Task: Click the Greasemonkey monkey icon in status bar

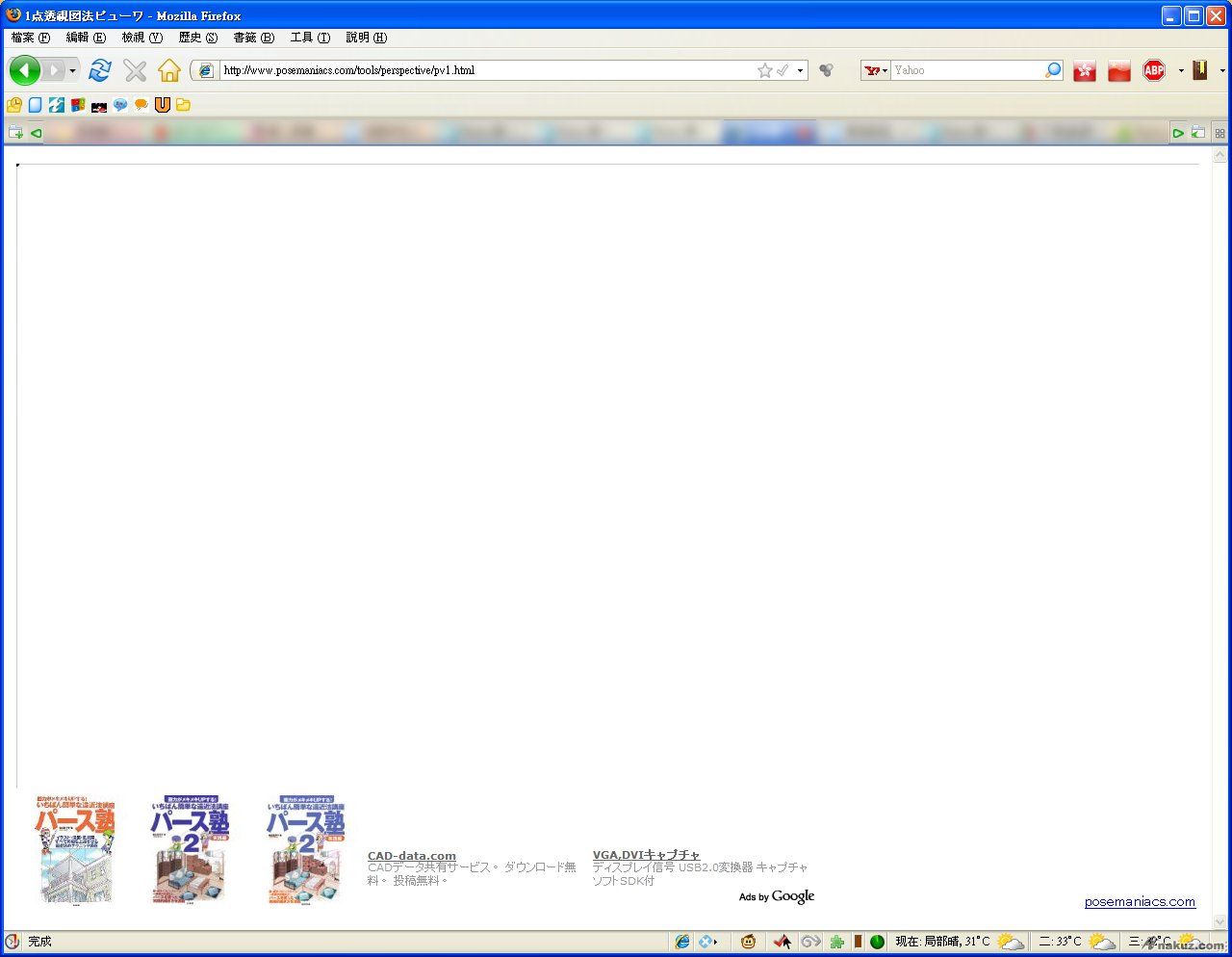Action: point(748,942)
